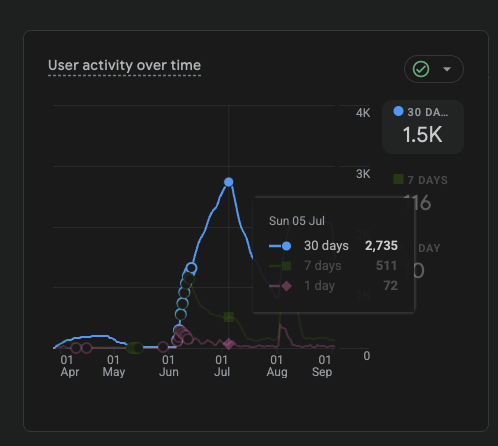The height and width of the screenshot is (446, 498).
Task: Click the 0 y-axis label
Action: [367, 356]
